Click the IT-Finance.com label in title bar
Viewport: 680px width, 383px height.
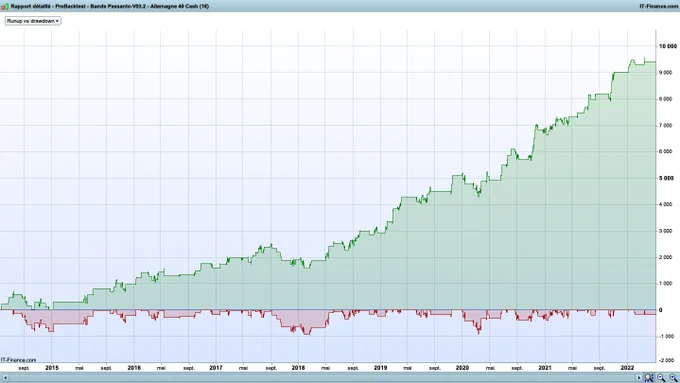pyautogui.click(x=658, y=7)
